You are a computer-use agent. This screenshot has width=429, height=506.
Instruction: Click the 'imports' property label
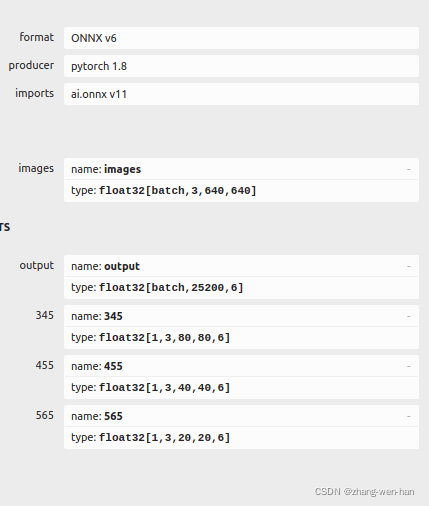(34, 93)
